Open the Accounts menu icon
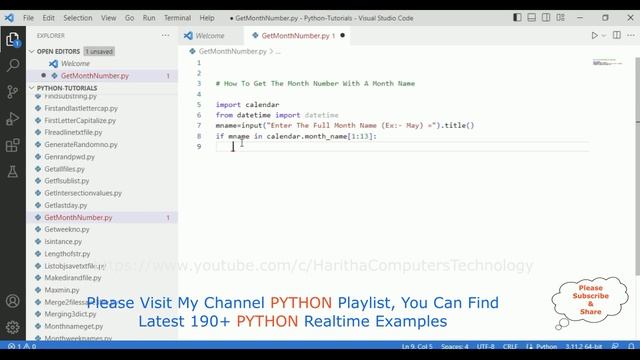Screen dimensions: 640x360 click(x=13, y=301)
